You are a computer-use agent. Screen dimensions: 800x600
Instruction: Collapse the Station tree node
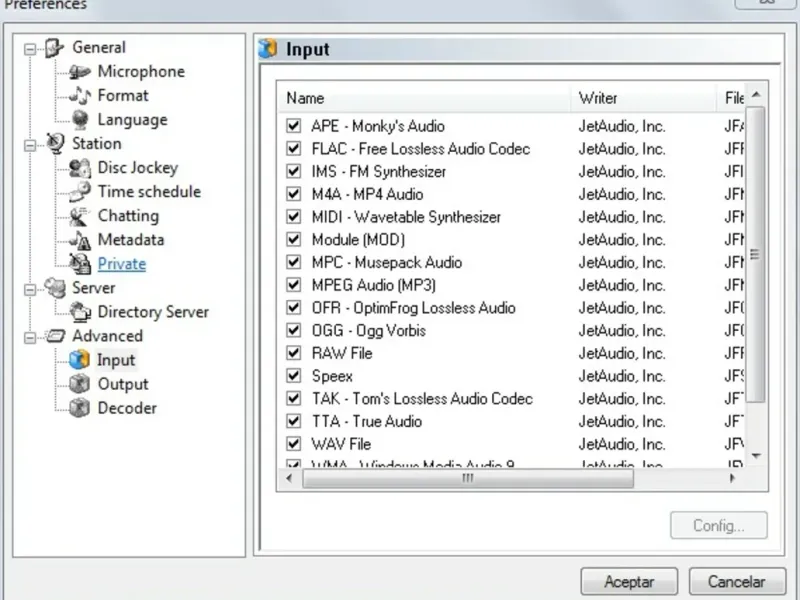point(30,145)
